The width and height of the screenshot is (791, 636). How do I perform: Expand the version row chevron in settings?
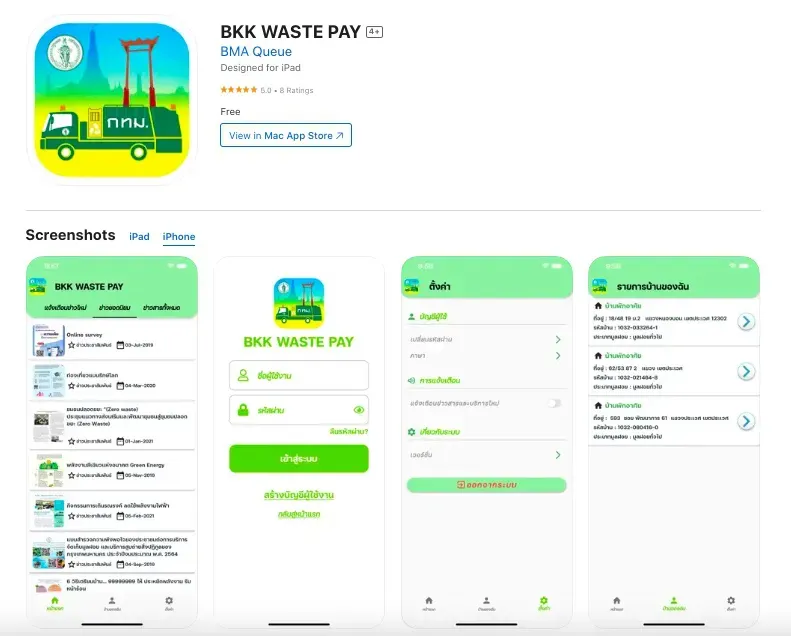[x=558, y=455]
